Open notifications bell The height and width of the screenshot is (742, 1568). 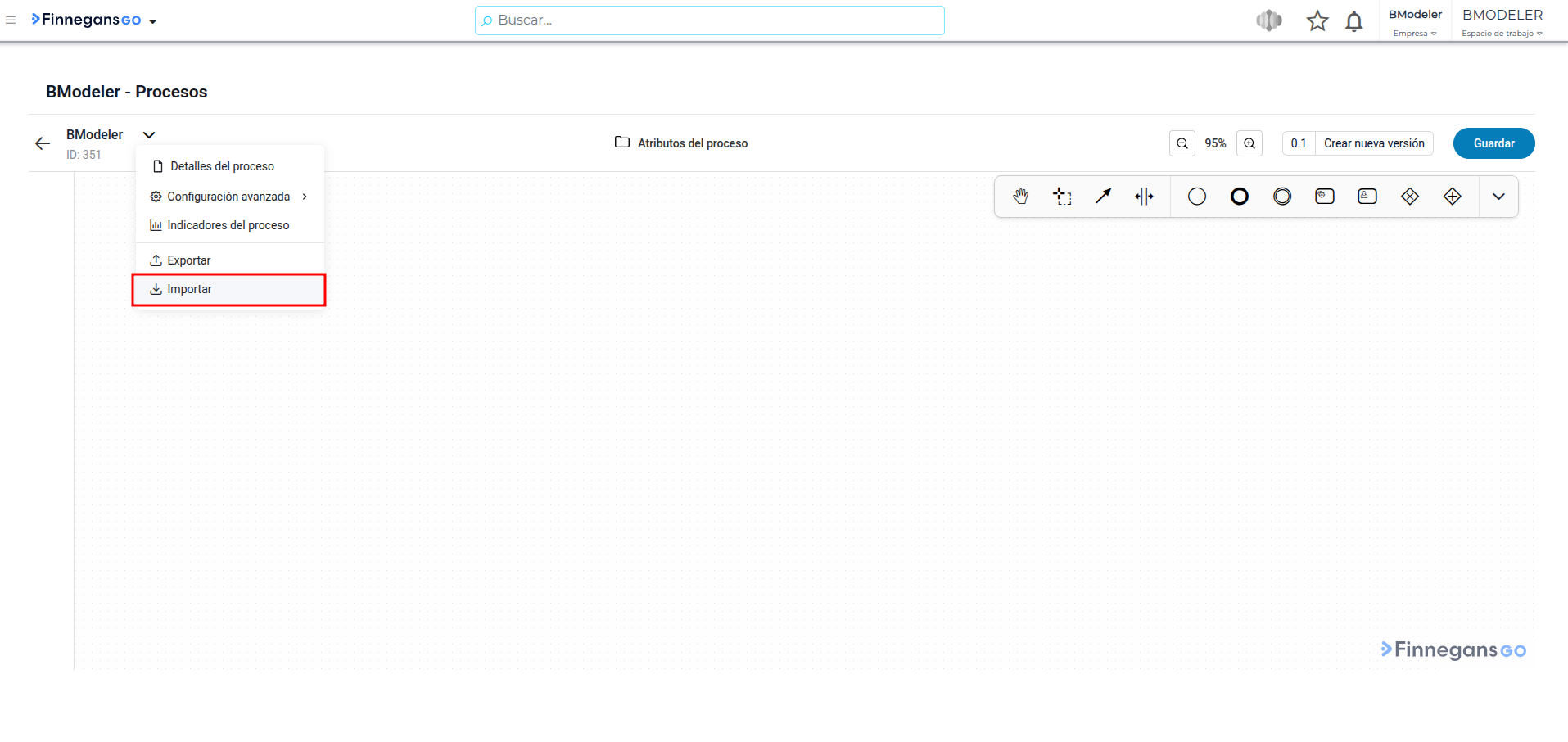click(1354, 20)
